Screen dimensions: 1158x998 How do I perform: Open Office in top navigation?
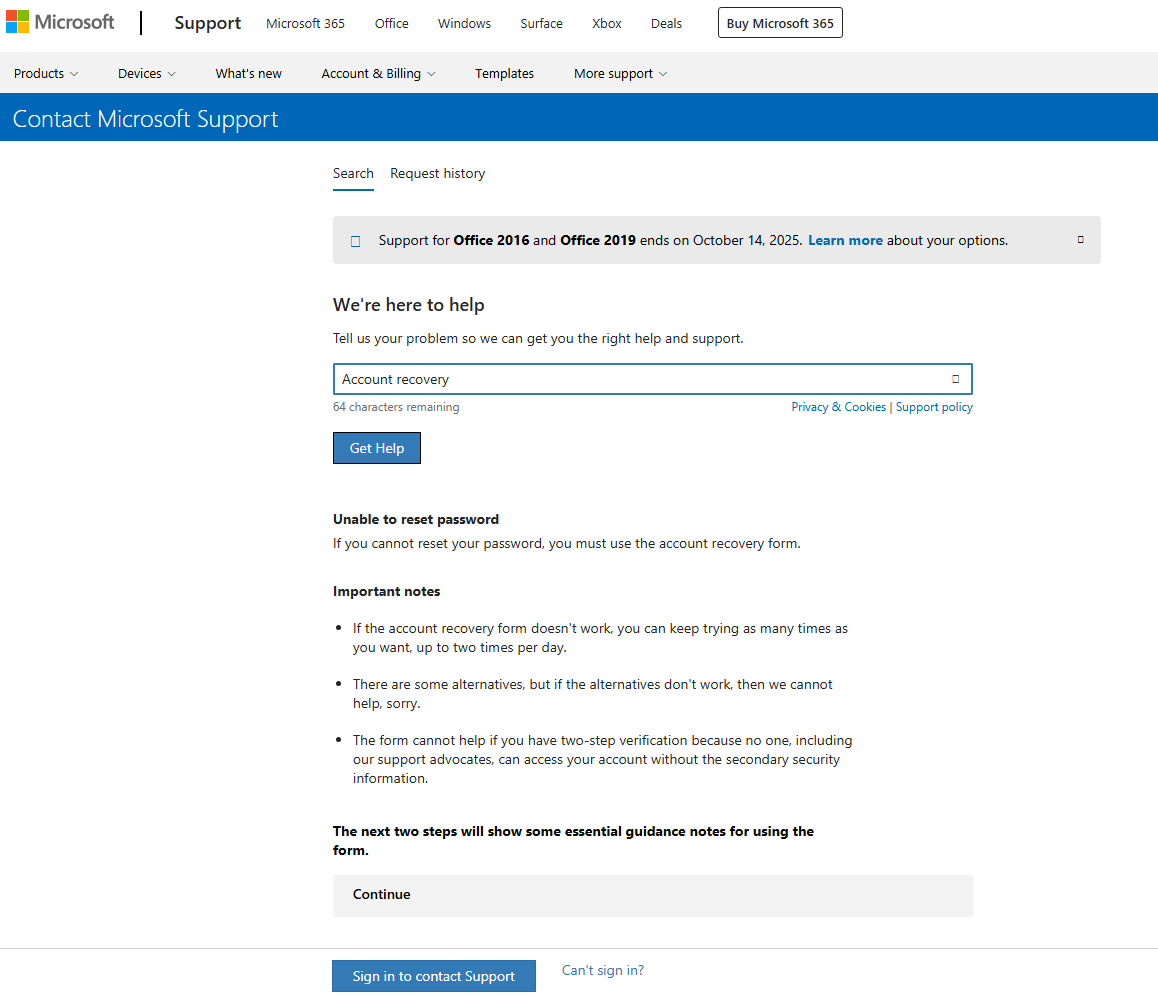click(x=391, y=24)
